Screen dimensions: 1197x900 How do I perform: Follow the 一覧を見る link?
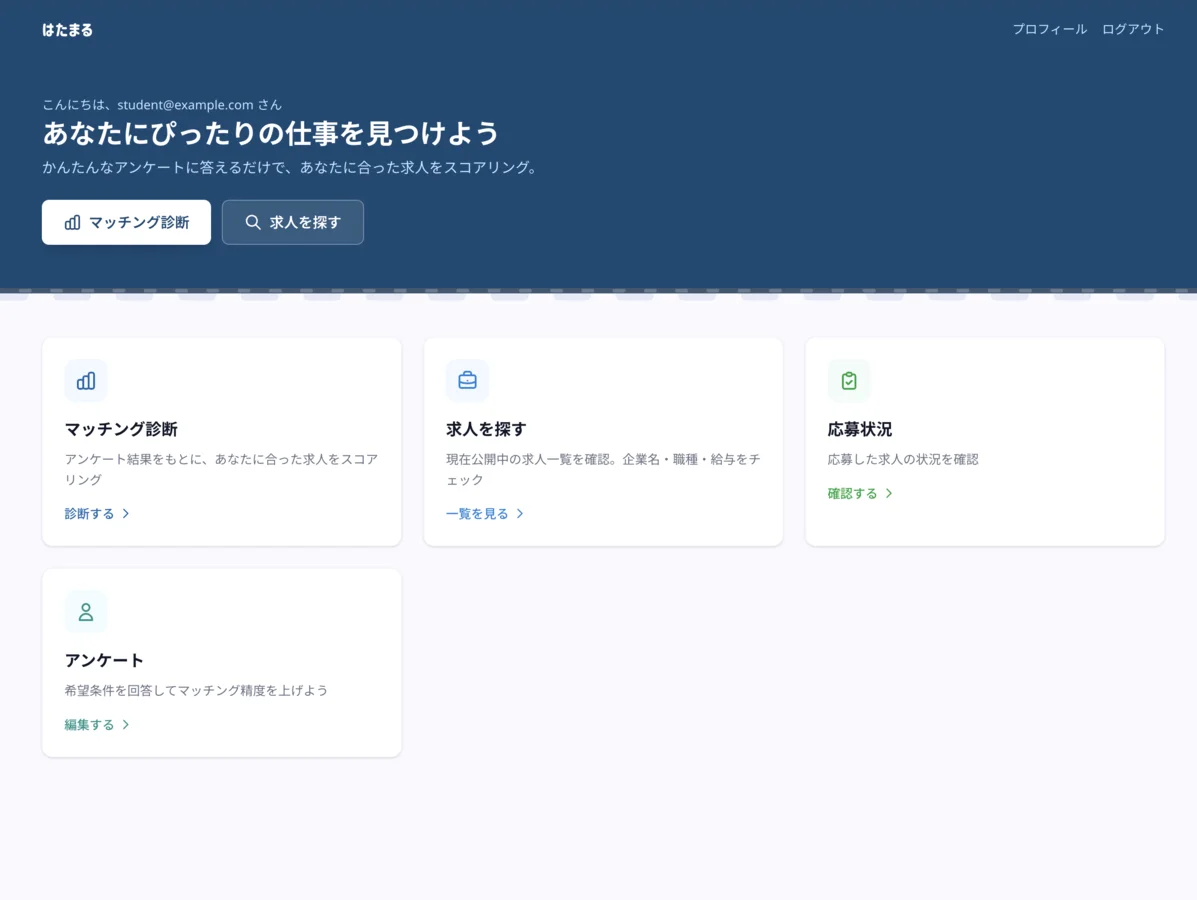click(x=477, y=513)
